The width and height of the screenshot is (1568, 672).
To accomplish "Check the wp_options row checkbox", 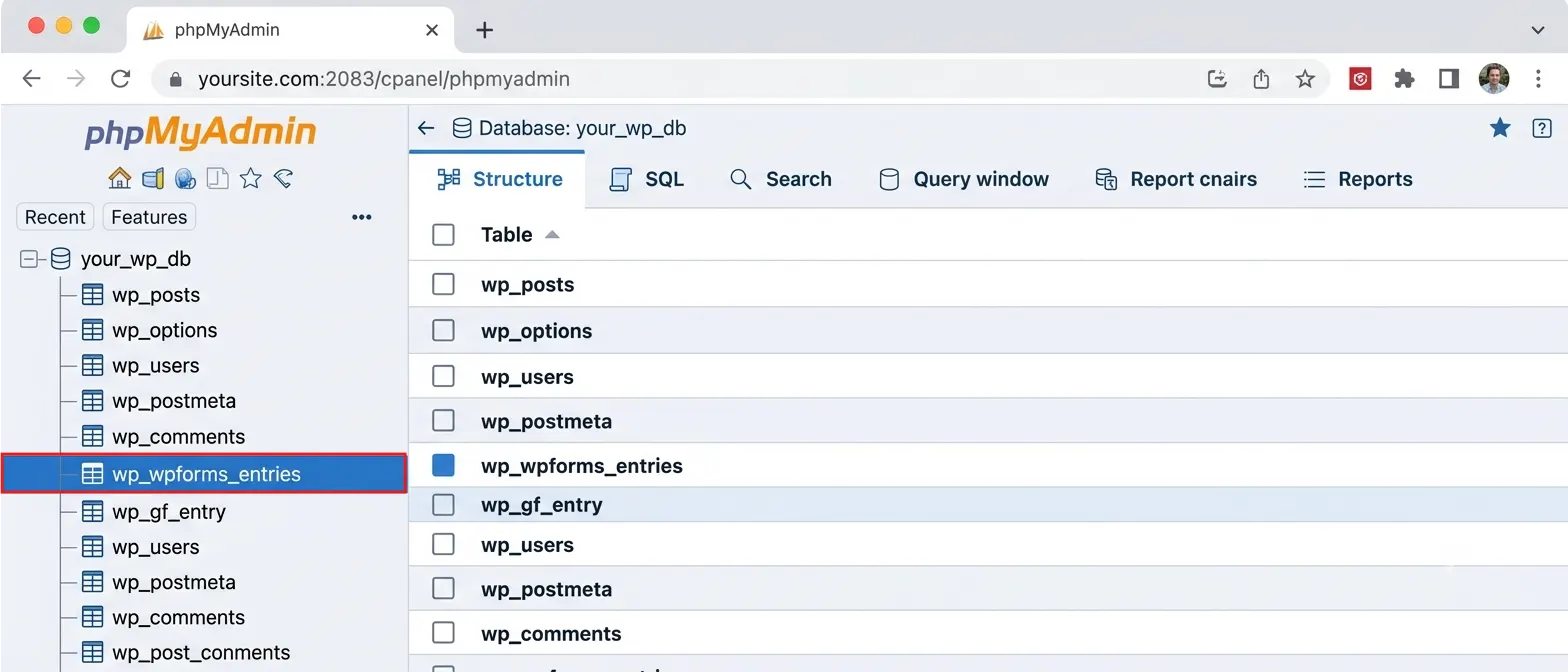I will [x=443, y=330].
